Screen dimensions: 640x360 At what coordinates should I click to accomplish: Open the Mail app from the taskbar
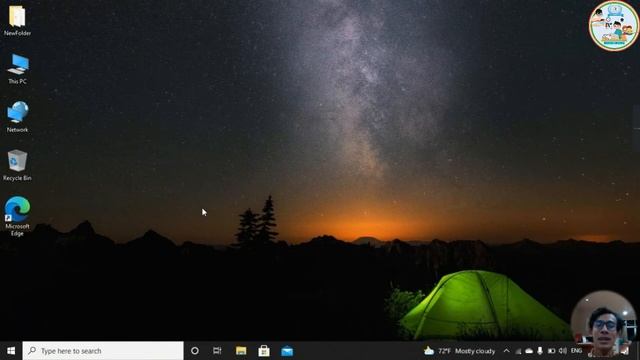(x=287, y=351)
